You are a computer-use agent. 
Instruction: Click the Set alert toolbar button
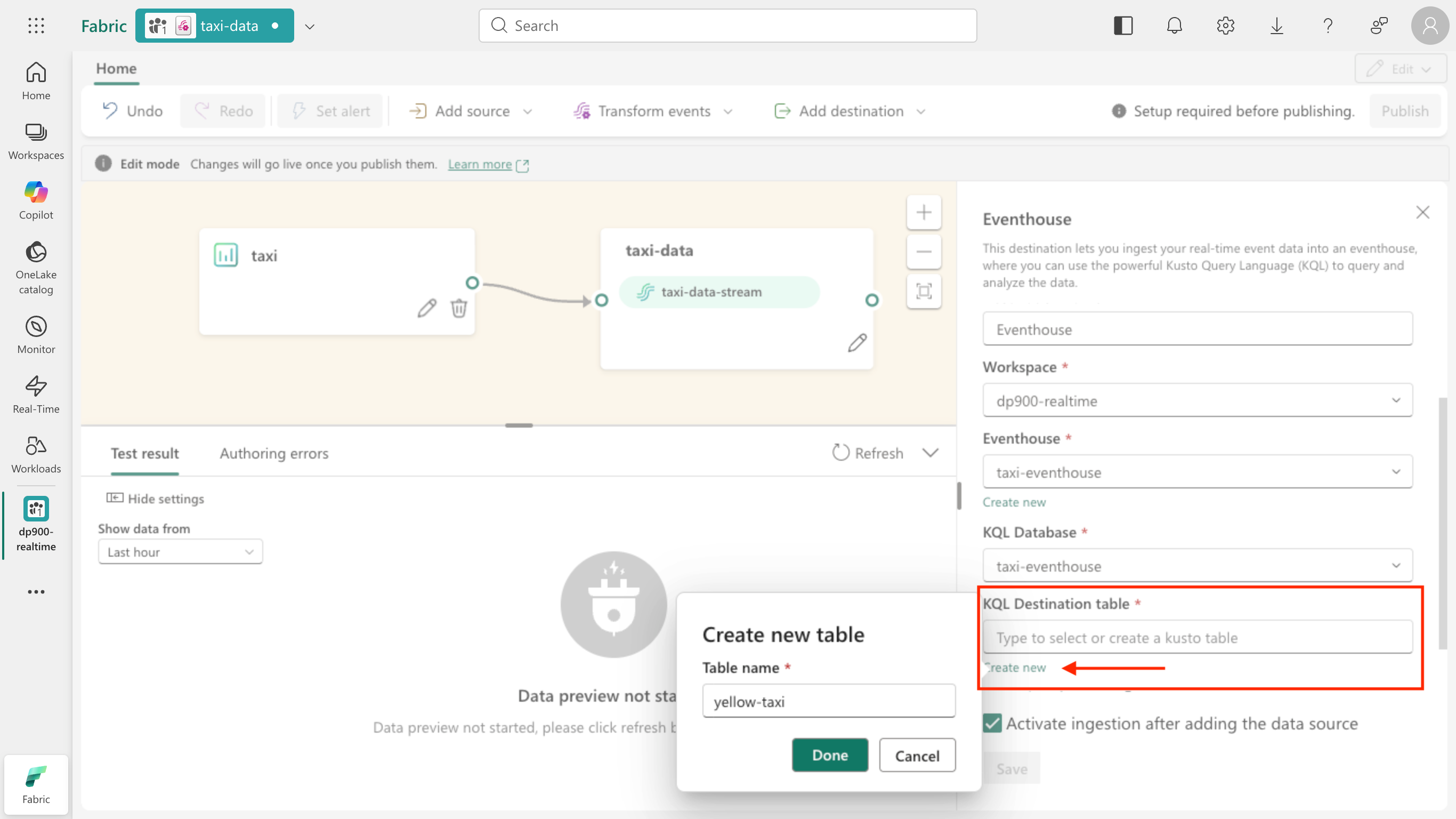330,111
